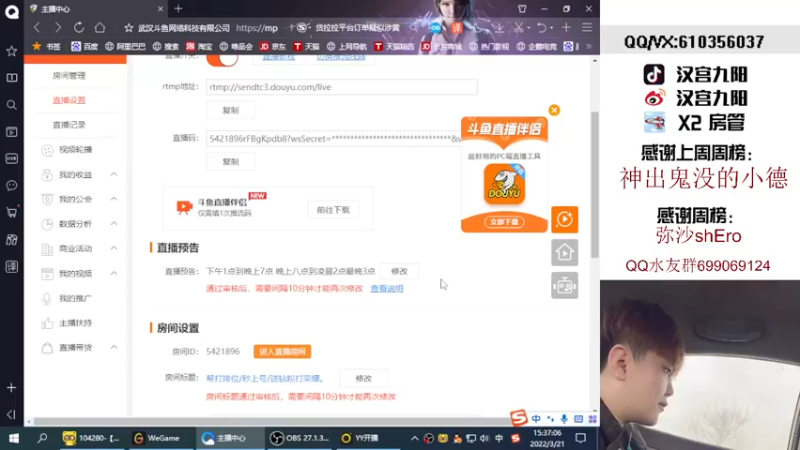This screenshot has height=450, width=800.
Task: Click the floating home icon button
Action: tap(564, 253)
